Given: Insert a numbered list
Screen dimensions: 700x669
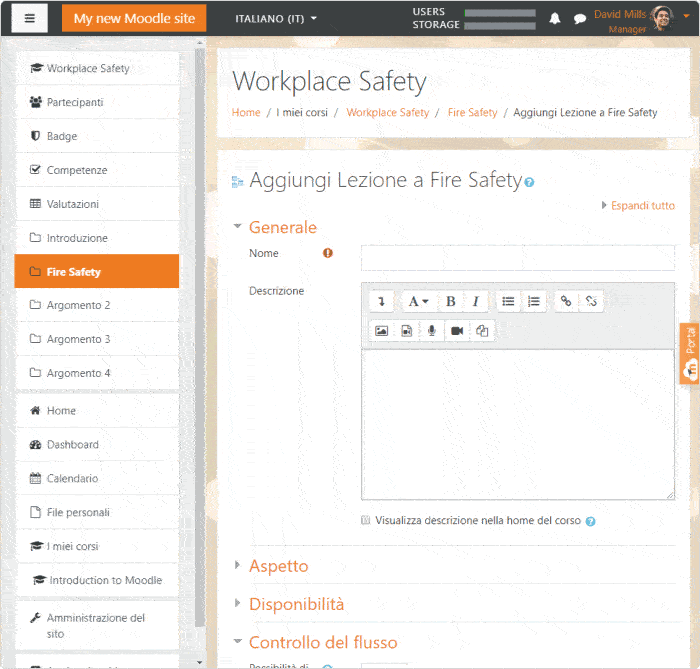Looking at the screenshot, I should (534, 301).
